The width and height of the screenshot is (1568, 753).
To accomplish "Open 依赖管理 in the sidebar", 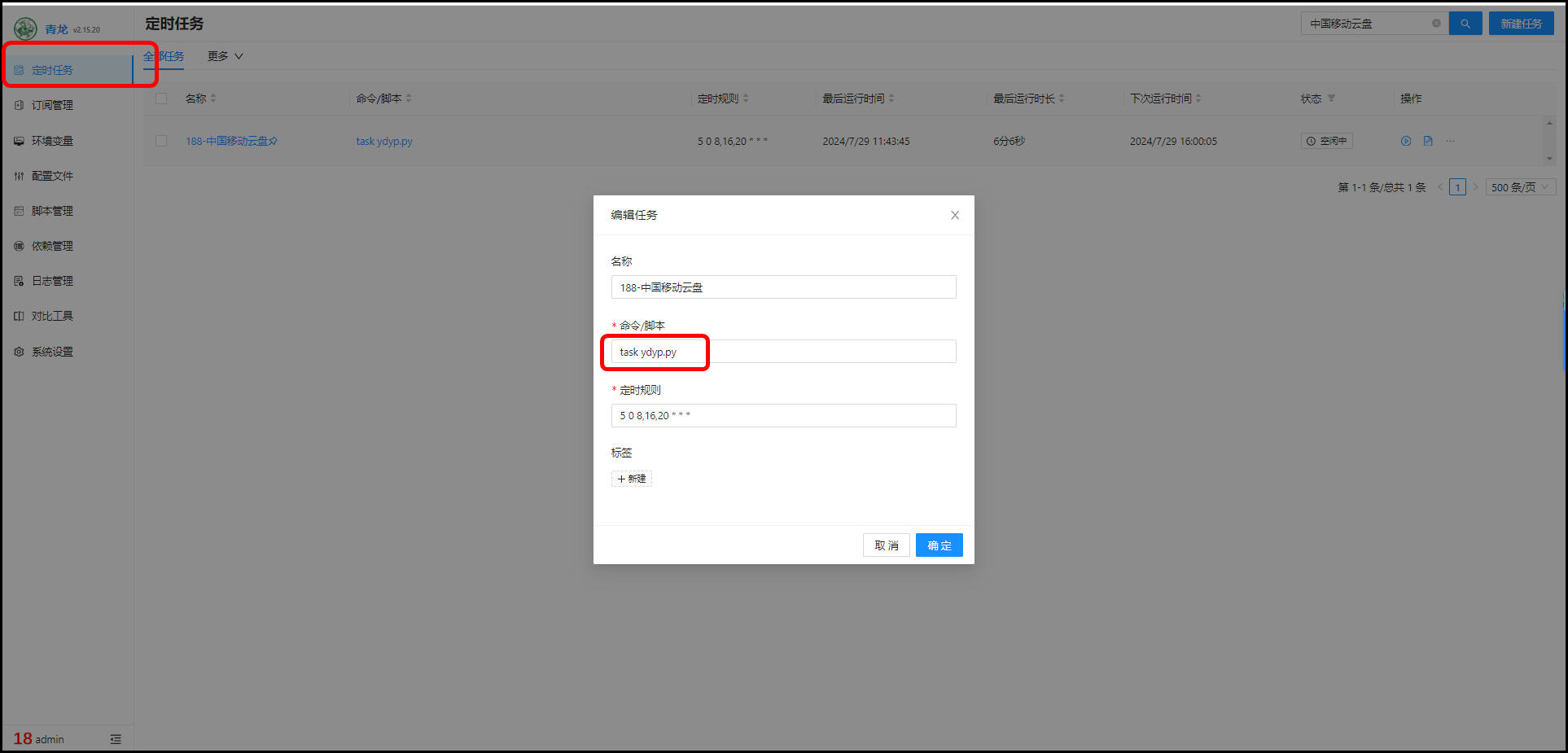I will tap(52, 246).
